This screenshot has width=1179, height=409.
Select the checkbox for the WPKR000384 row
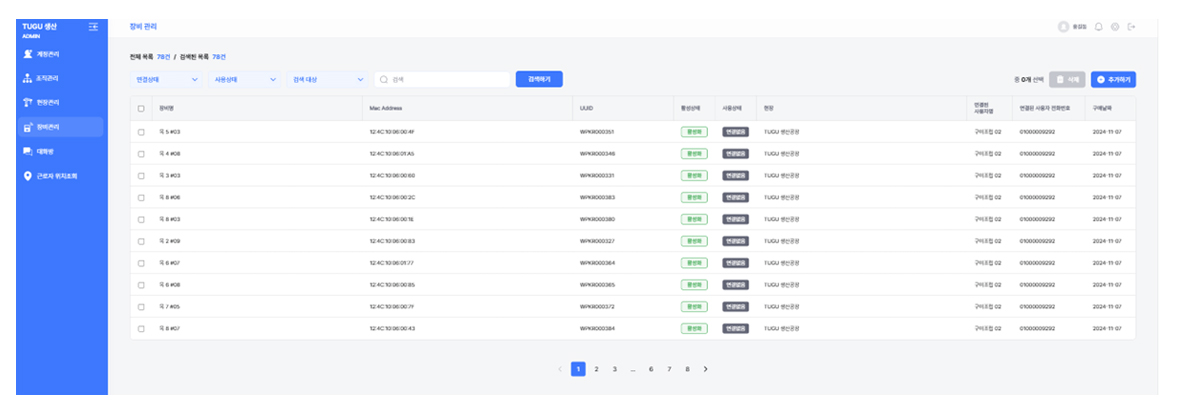[x=141, y=328]
